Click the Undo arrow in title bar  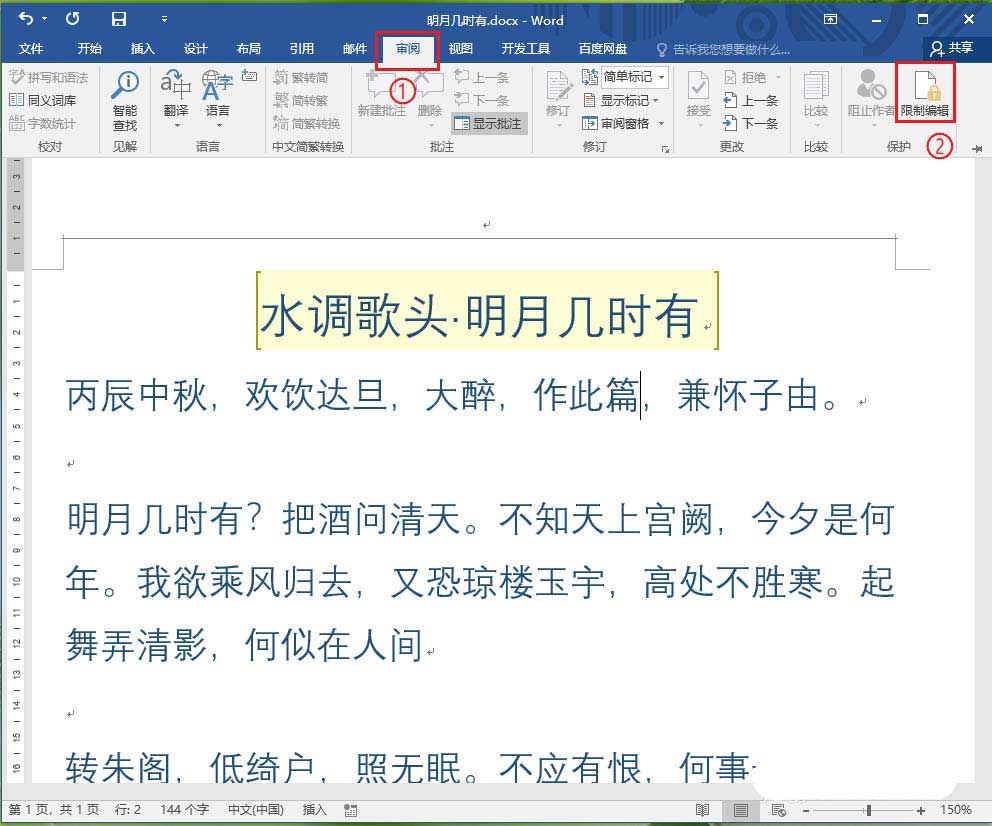(26, 19)
